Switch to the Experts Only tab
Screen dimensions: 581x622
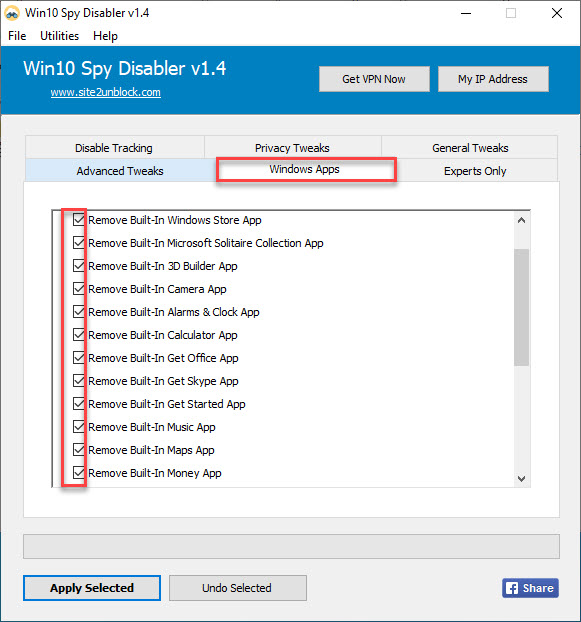[475, 171]
